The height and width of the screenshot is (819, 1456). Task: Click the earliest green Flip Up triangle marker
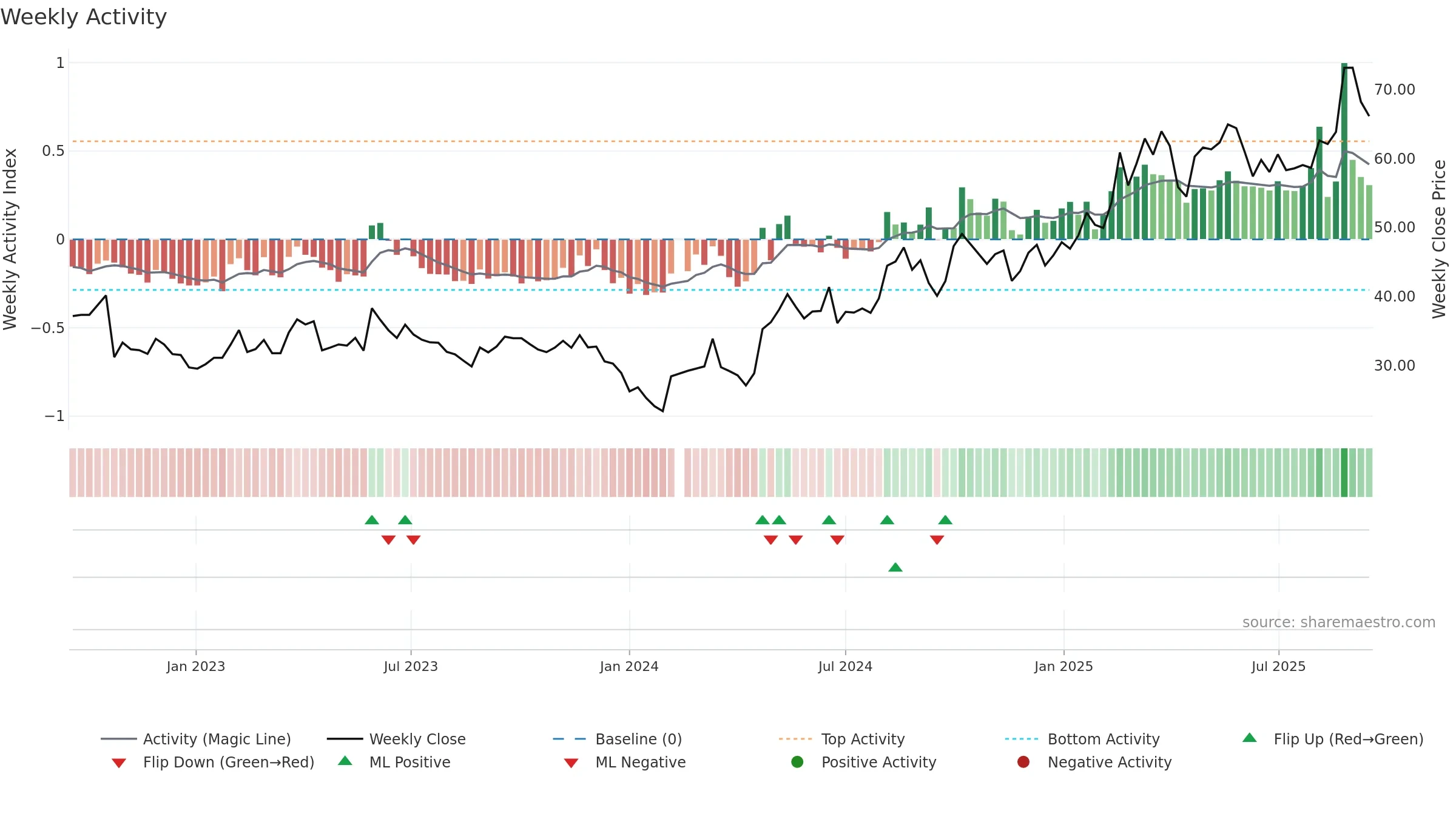372,520
